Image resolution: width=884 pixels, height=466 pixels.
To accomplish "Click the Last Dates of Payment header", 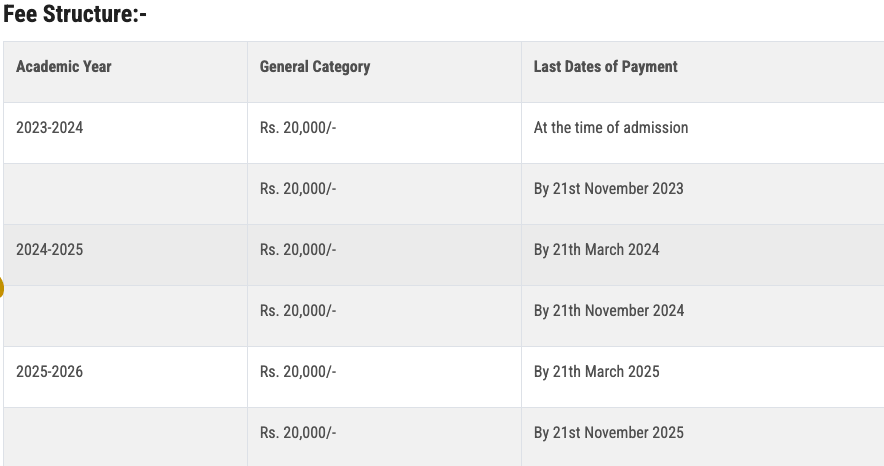I will (x=605, y=67).
